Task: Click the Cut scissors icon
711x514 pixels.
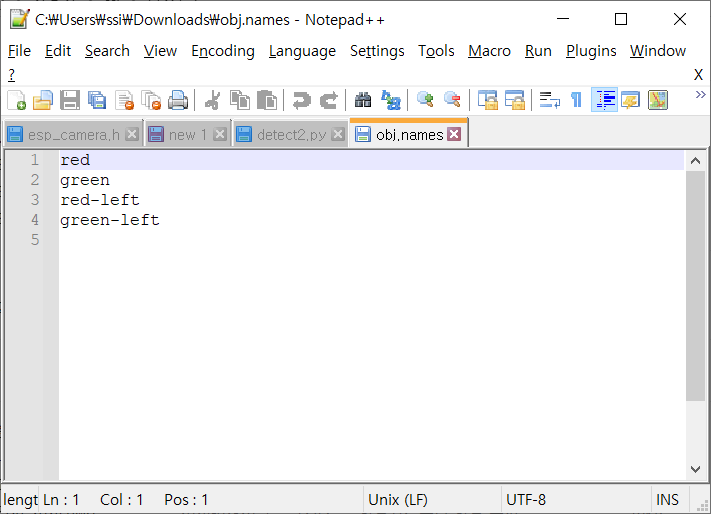Action: (x=212, y=100)
